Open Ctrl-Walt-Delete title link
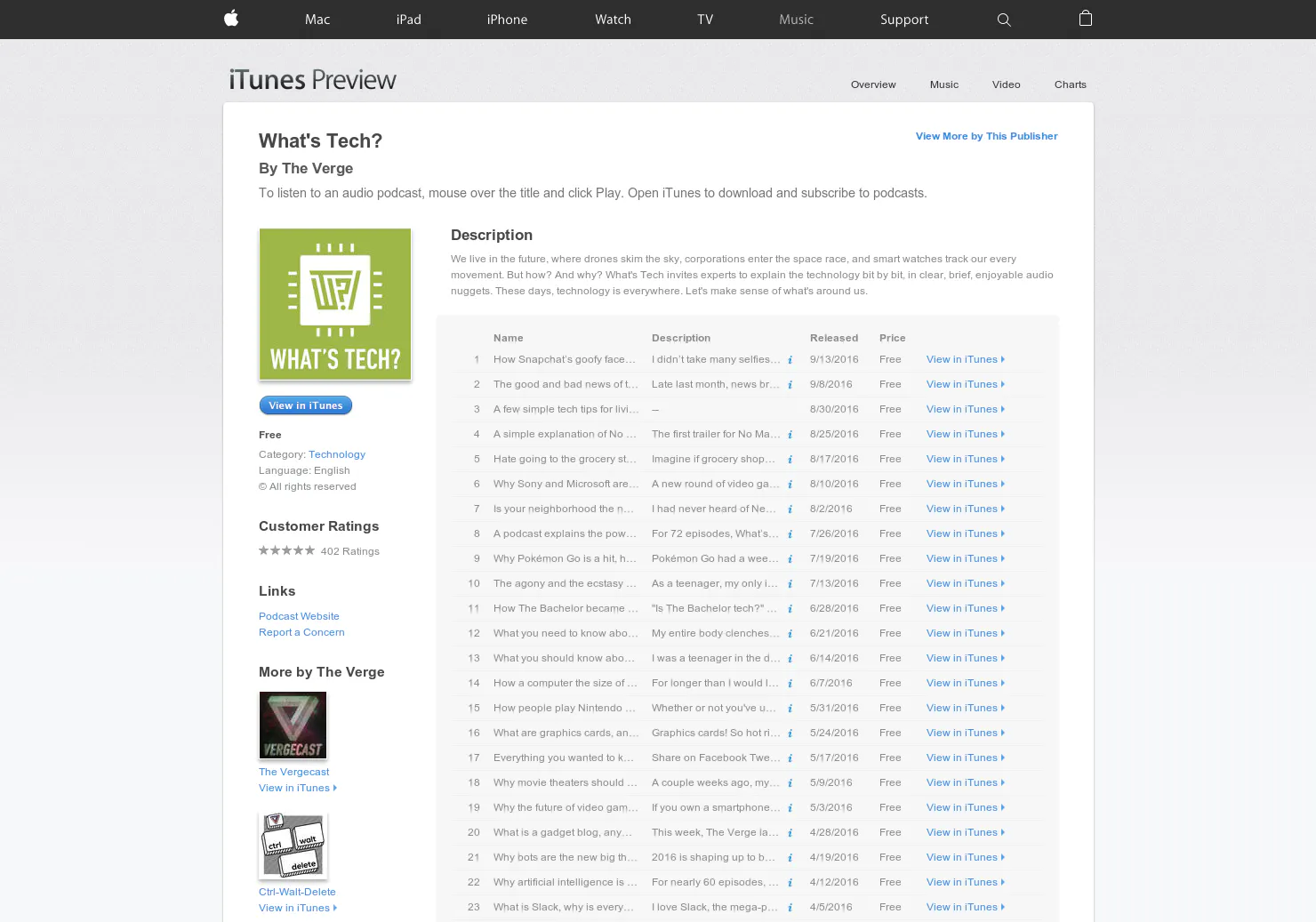This screenshot has height=922, width=1316. coord(297,892)
